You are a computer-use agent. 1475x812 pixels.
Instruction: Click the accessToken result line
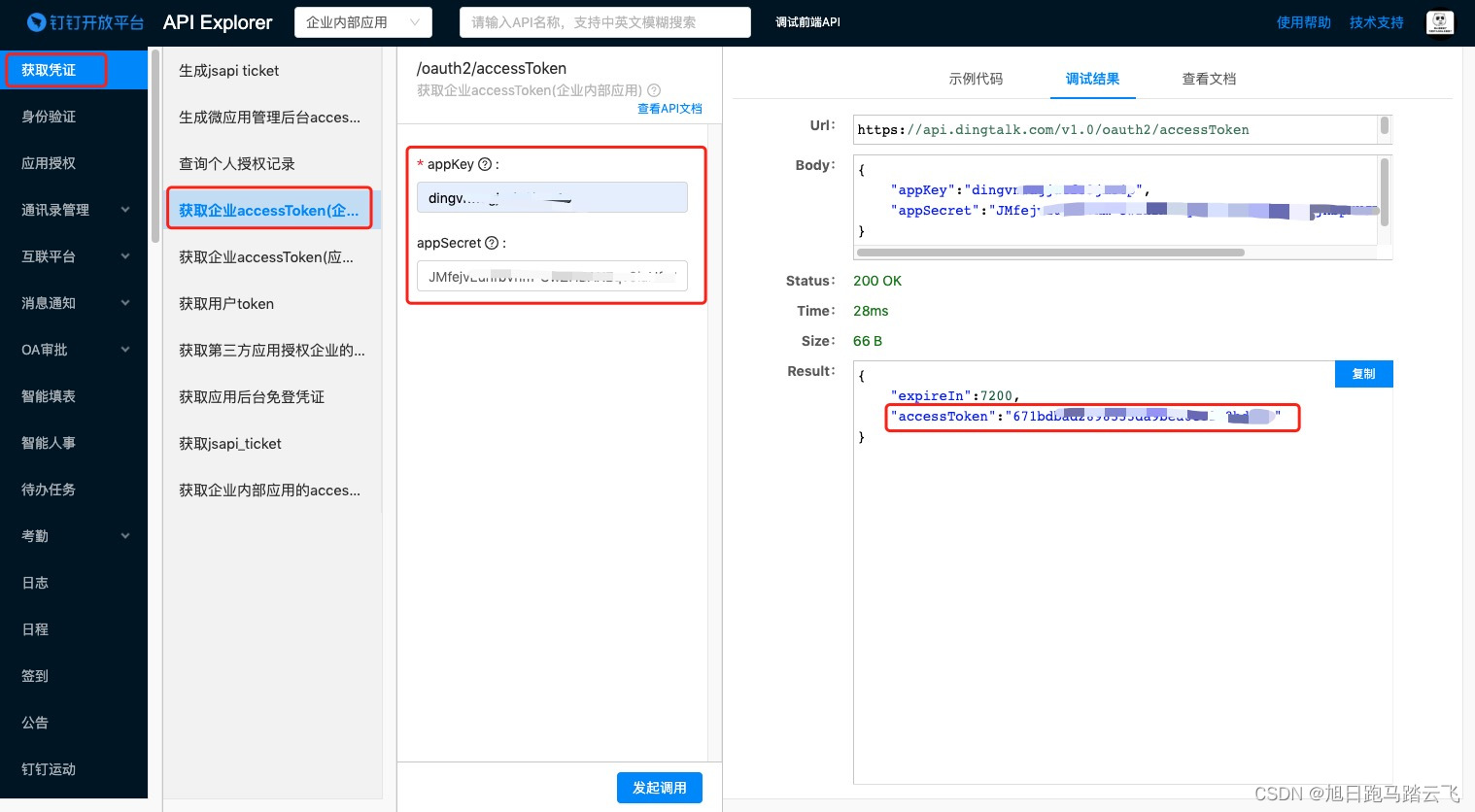[x=1085, y=417]
